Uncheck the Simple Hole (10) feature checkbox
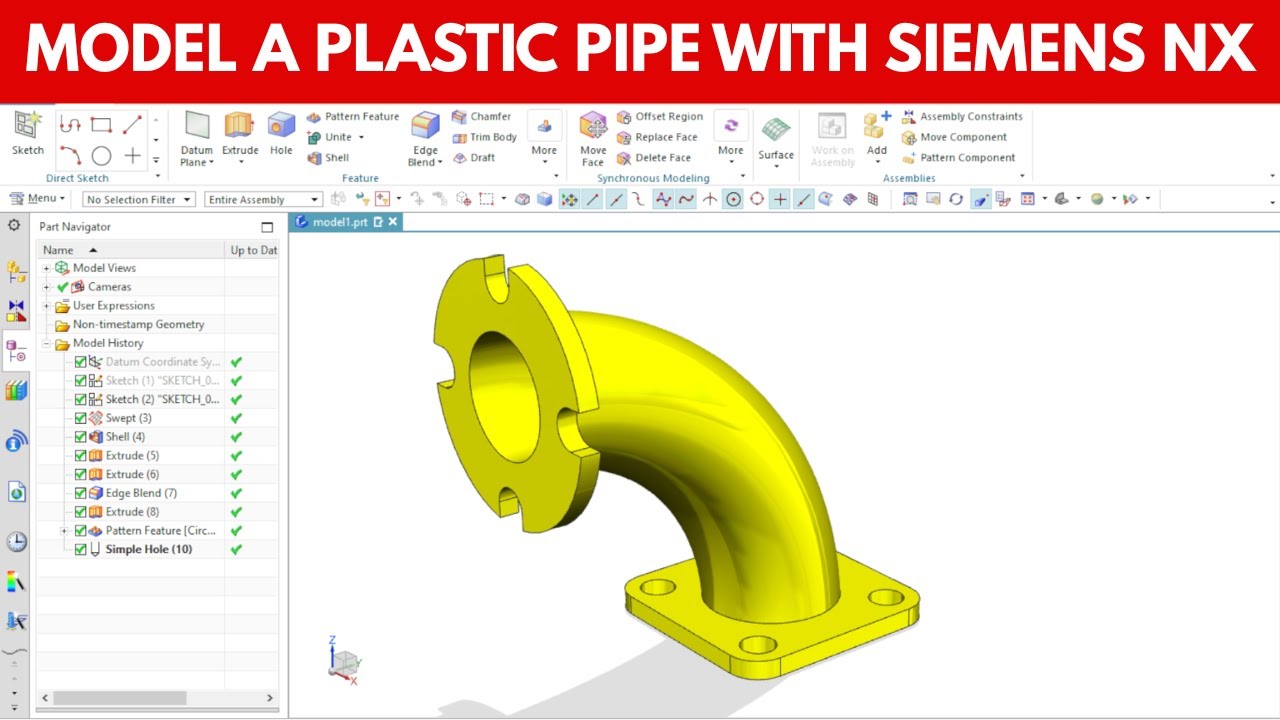This screenshot has height=720, width=1280. tap(81, 549)
